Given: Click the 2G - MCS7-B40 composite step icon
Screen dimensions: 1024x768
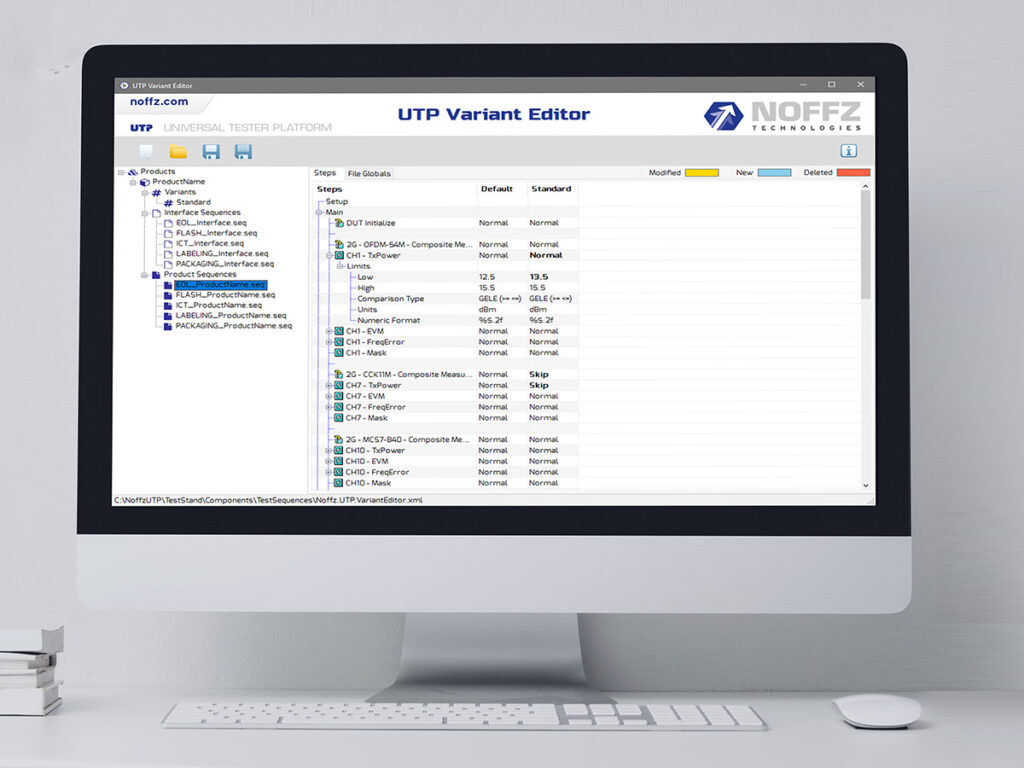Looking at the screenshot, I should pos(339,440).
